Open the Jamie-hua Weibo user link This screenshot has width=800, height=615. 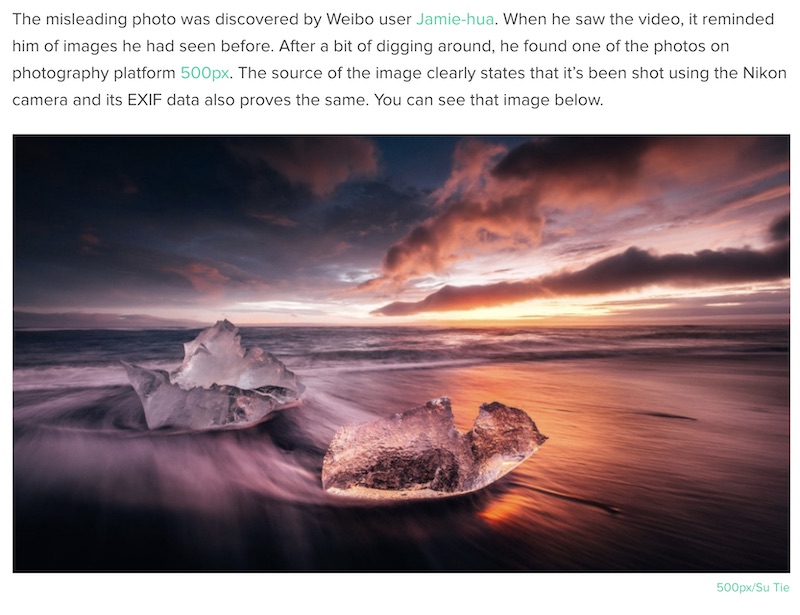tap(455, 19)
